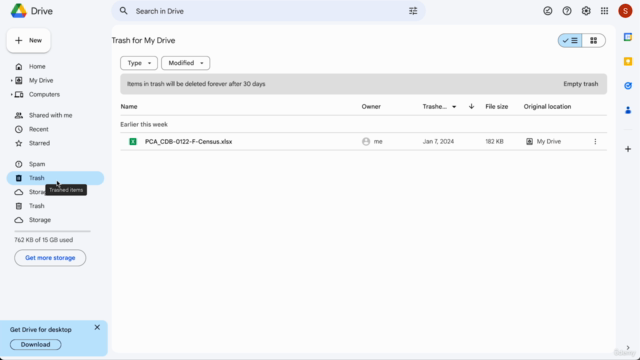Click Get more storage

[x=50, y=258]
